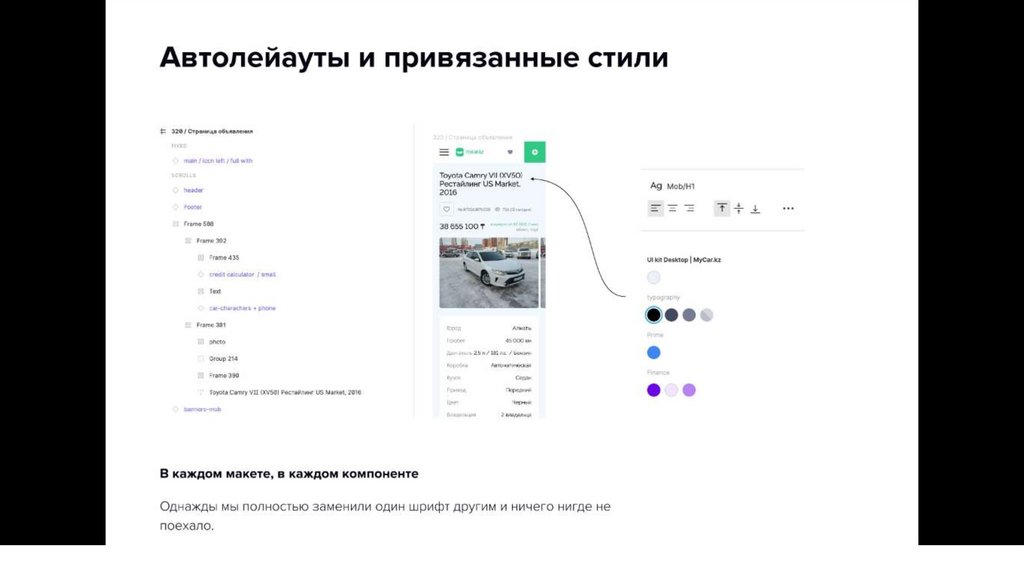Select the 'main / icon left / full with' layer
This screenshot has height=574, width=1024.
point(217,161)
